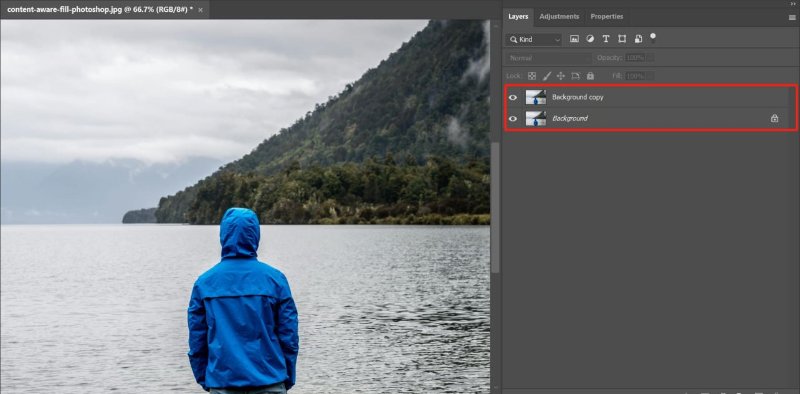The height and width of the screenshot is (394, 800).
Task: Collapse panels with double-arrow icon
Action: click(x=792, y=3)
